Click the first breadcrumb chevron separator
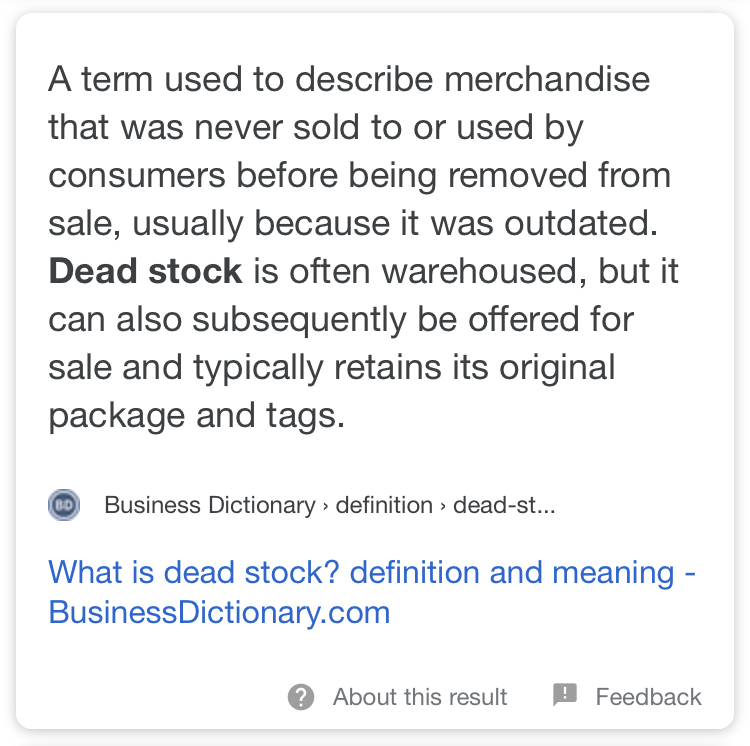The width and height of the screenshot is (750, 746). 326,505
